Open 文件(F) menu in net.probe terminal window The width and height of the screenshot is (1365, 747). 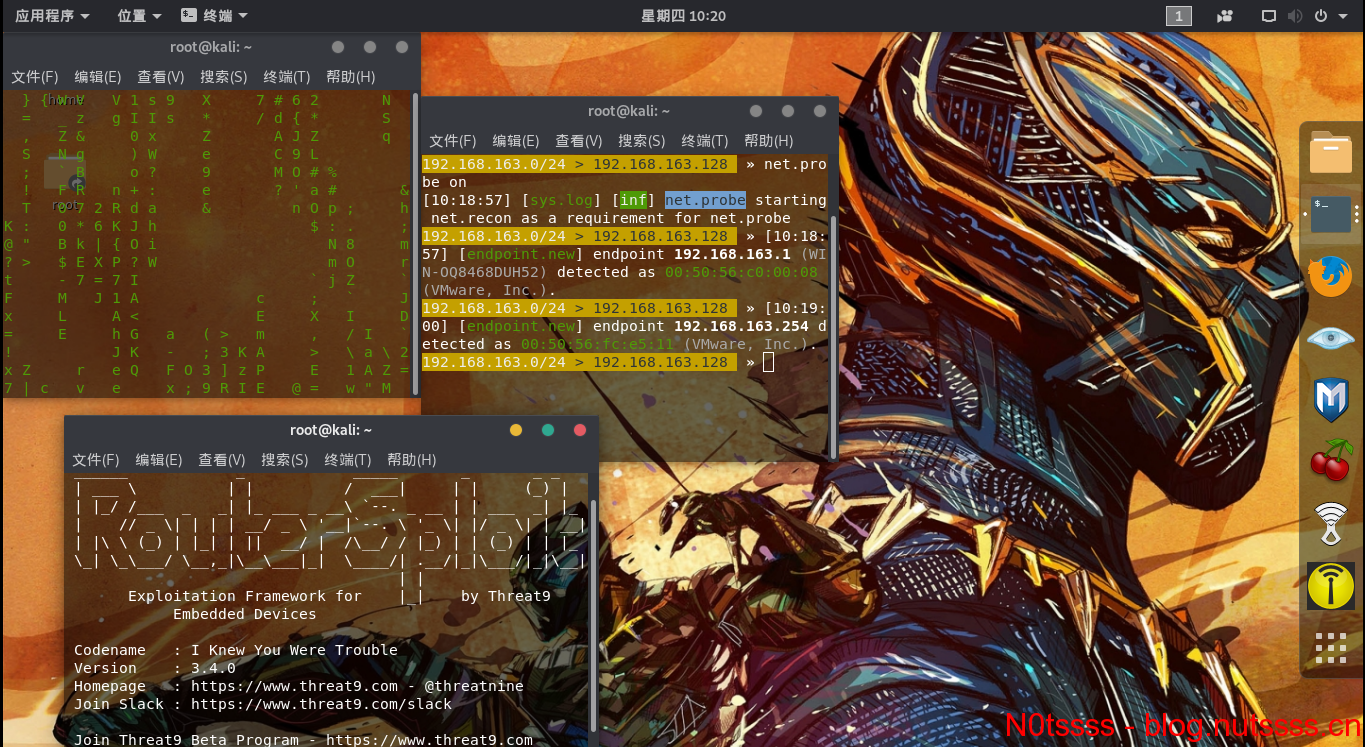tap(453, 141)
